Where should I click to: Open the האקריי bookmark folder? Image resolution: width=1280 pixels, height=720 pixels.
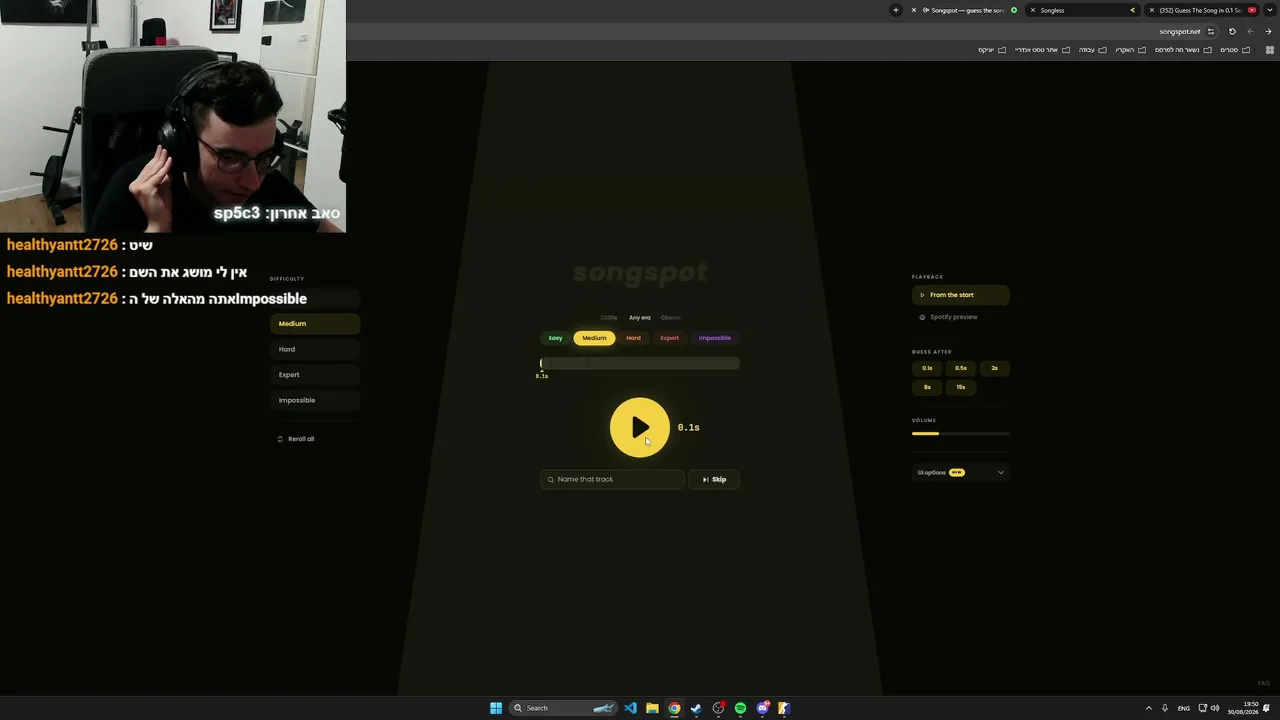(x=1131, y=50)
